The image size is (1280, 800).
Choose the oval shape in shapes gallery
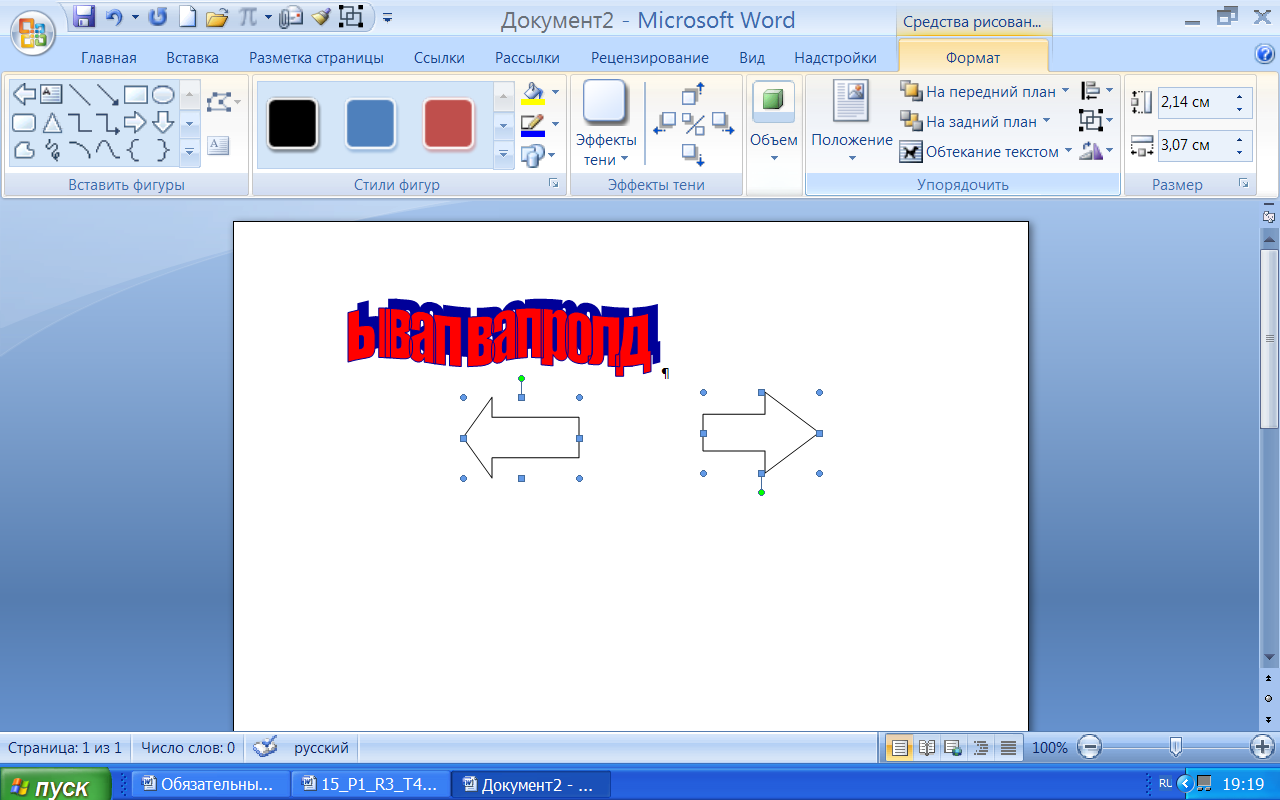tap(163, 95)
